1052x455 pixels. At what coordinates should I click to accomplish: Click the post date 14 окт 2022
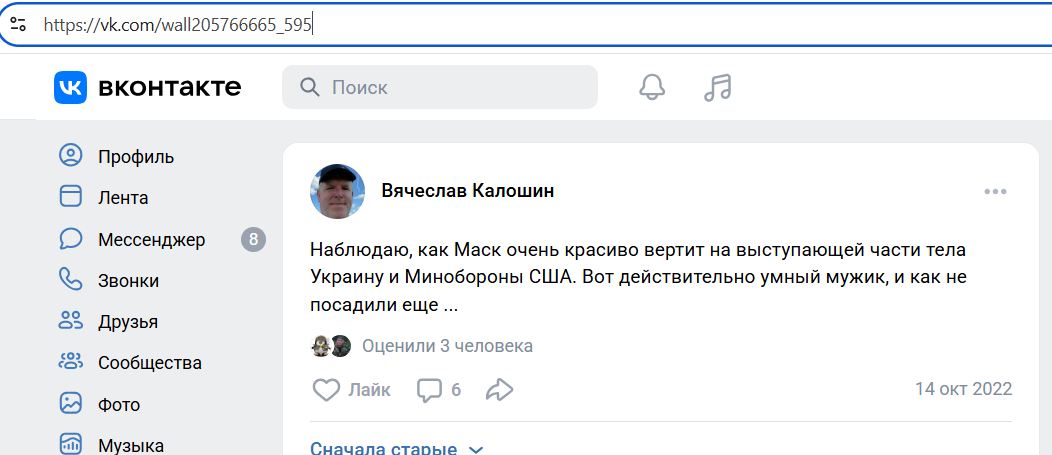[x=963, y=389]
